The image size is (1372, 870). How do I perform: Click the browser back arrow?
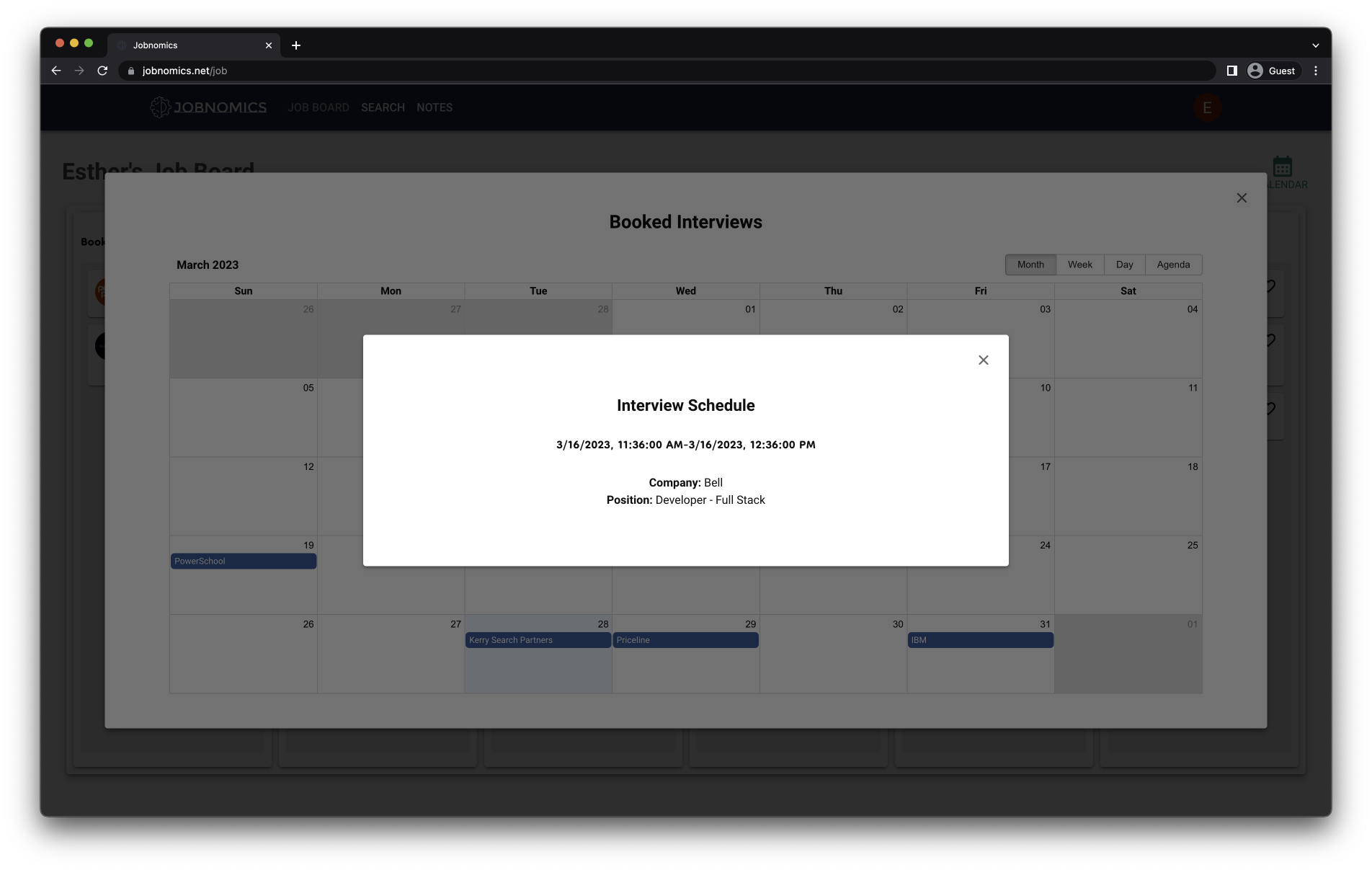tap(56, 71)
